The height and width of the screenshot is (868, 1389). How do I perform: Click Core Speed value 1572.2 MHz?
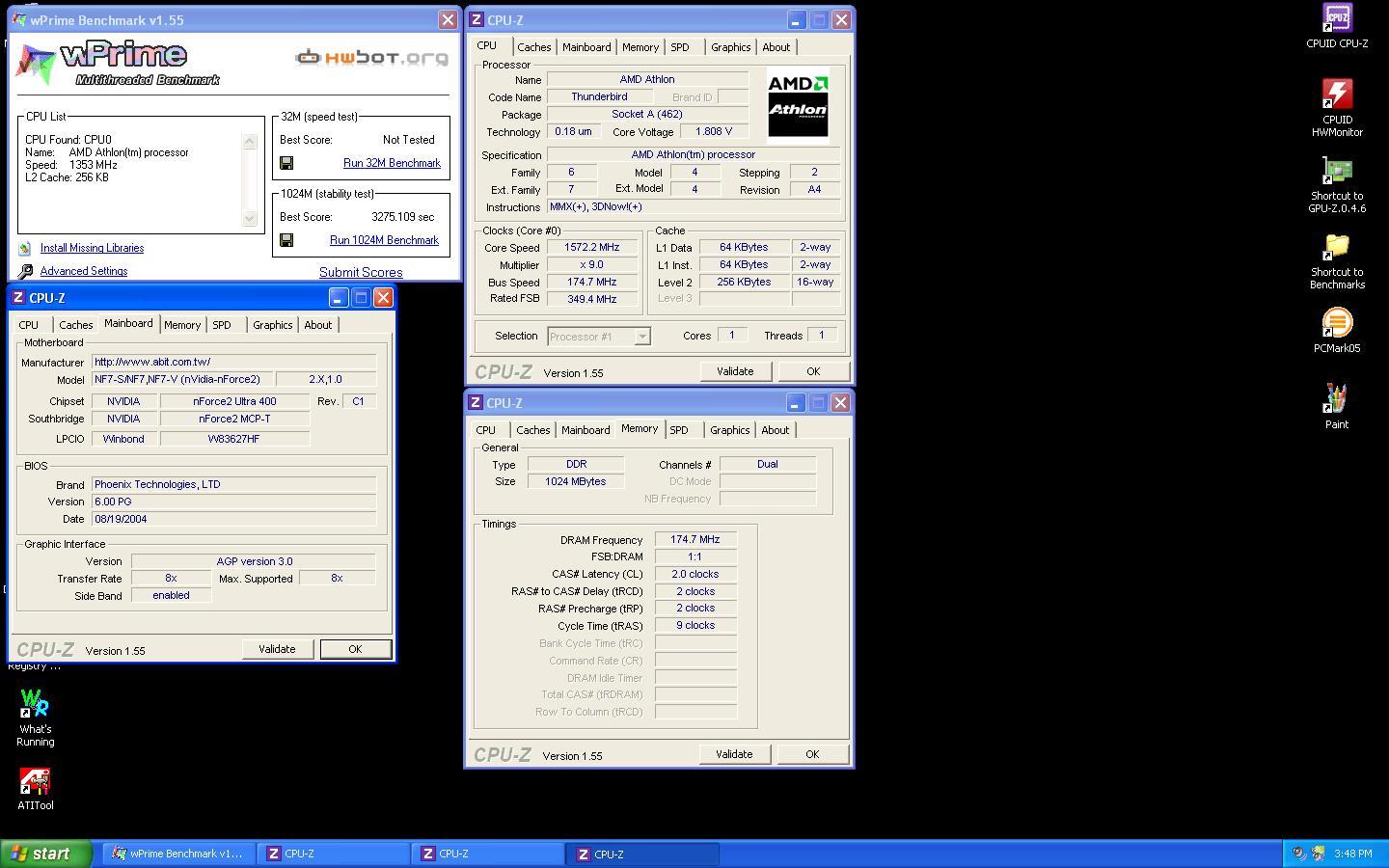[592, 247]
